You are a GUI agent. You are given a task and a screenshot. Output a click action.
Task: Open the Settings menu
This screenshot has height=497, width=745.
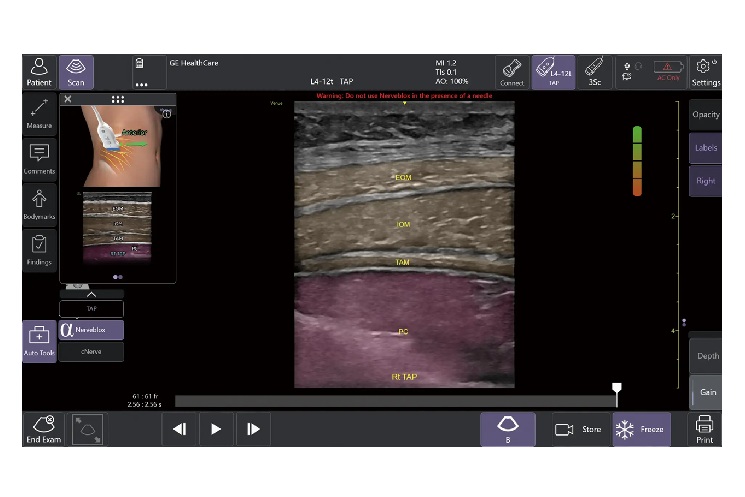tap(706, 72)
